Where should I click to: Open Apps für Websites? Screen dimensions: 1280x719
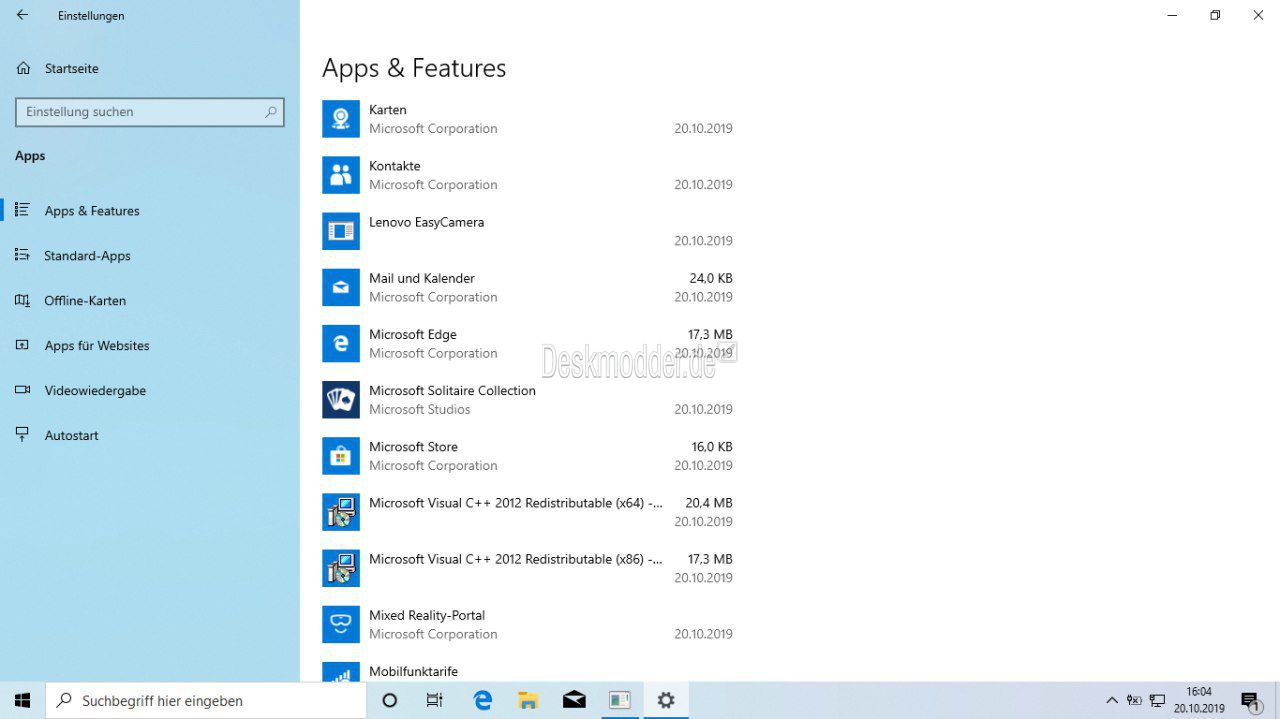click(97, 346)
